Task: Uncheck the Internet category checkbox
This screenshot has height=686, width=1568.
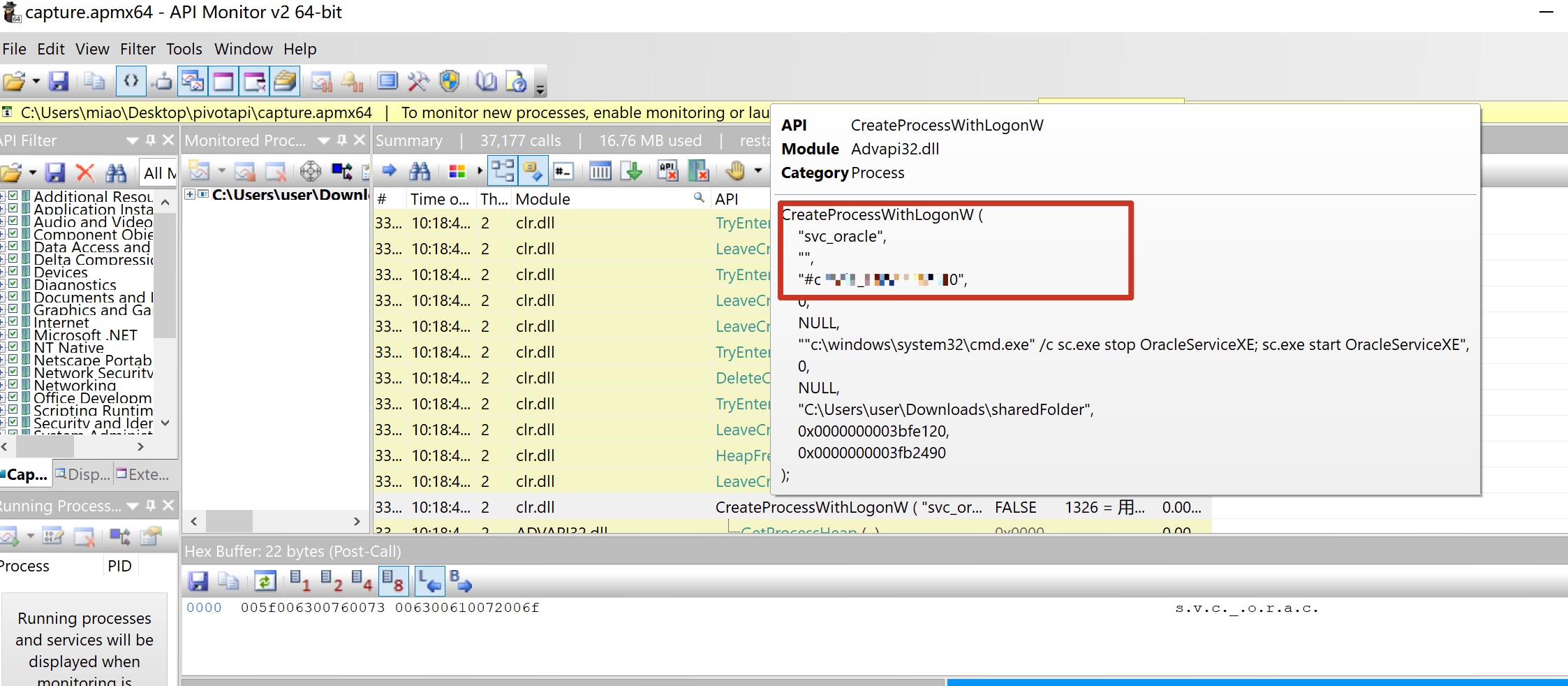Action: tap(13, 321)
